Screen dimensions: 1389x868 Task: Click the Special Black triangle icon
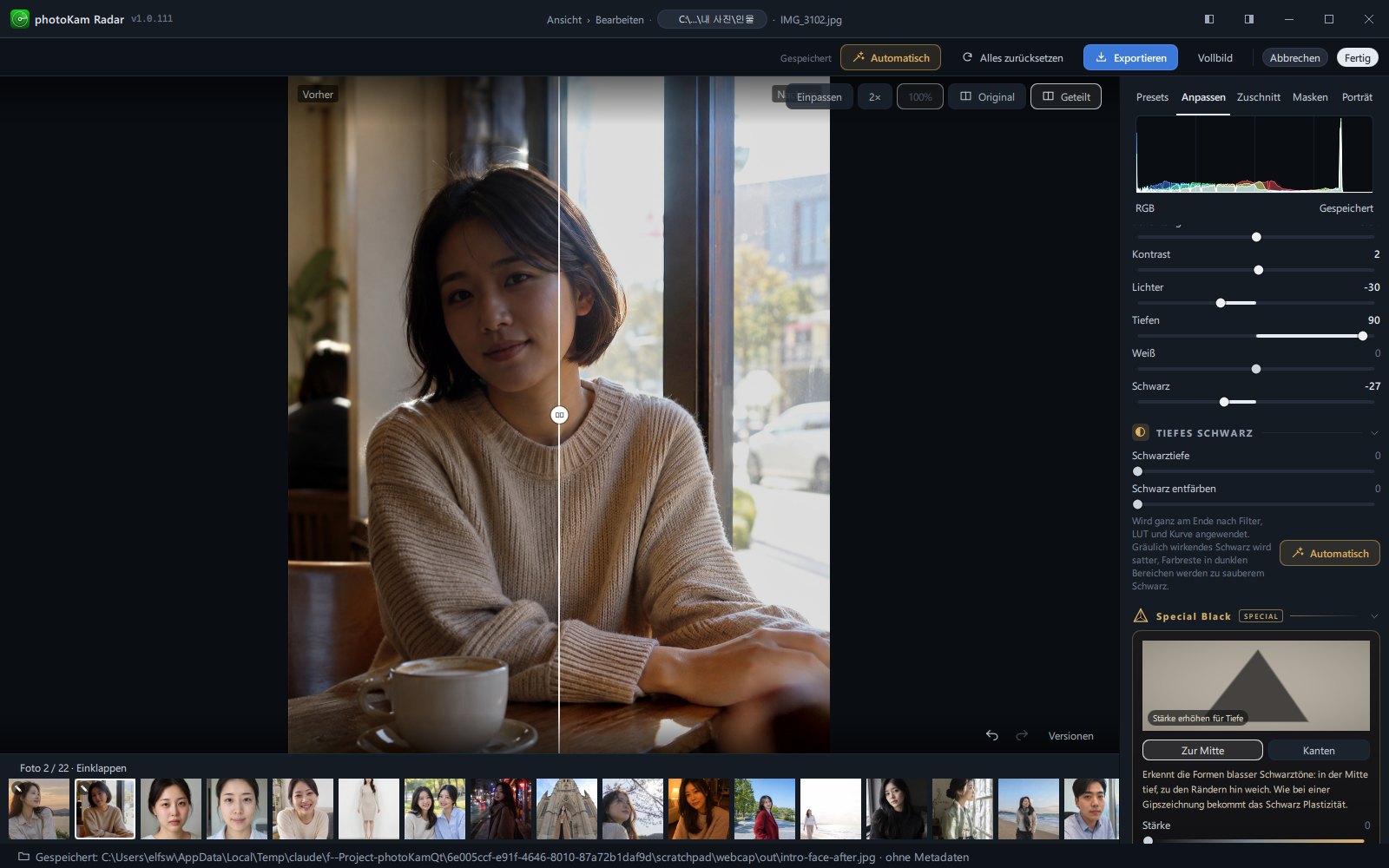pos(1141,615)
